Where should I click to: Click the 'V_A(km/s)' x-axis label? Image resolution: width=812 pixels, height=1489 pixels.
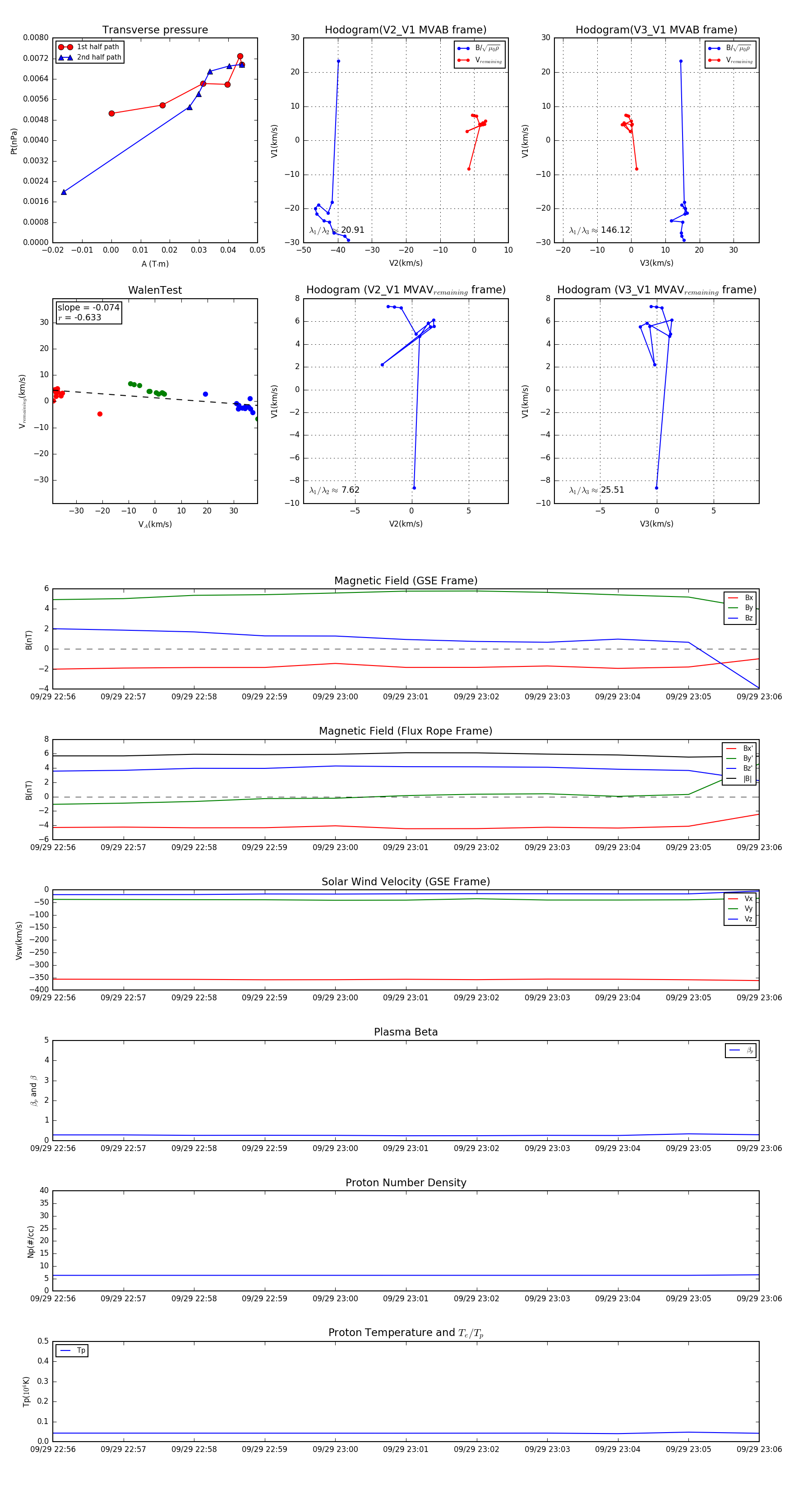(155, 524)
